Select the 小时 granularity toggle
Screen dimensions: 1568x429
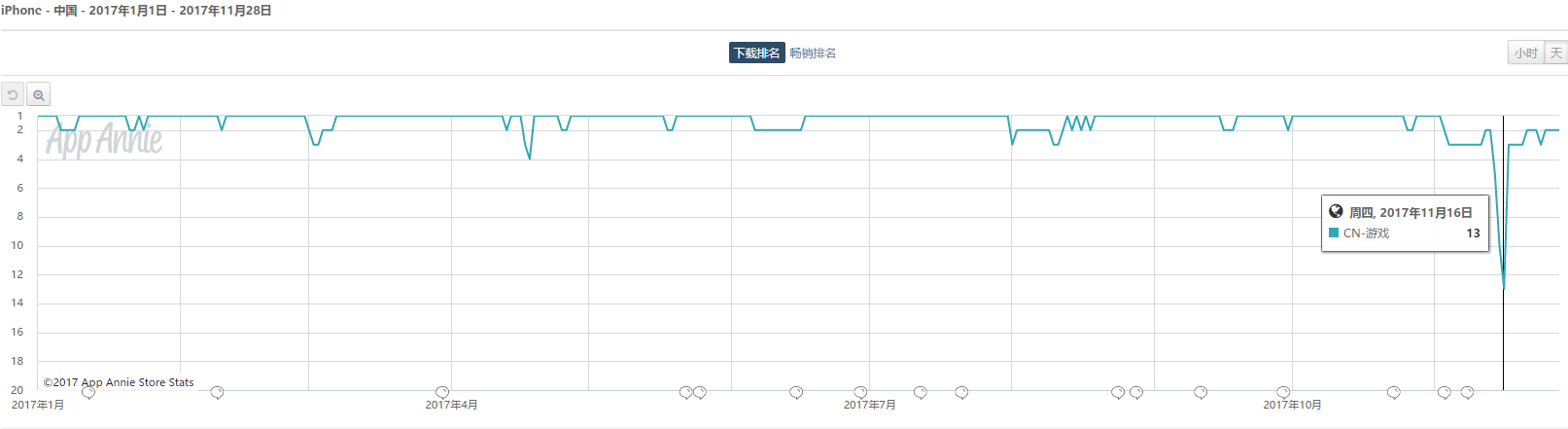click(x=1525, y=53)
